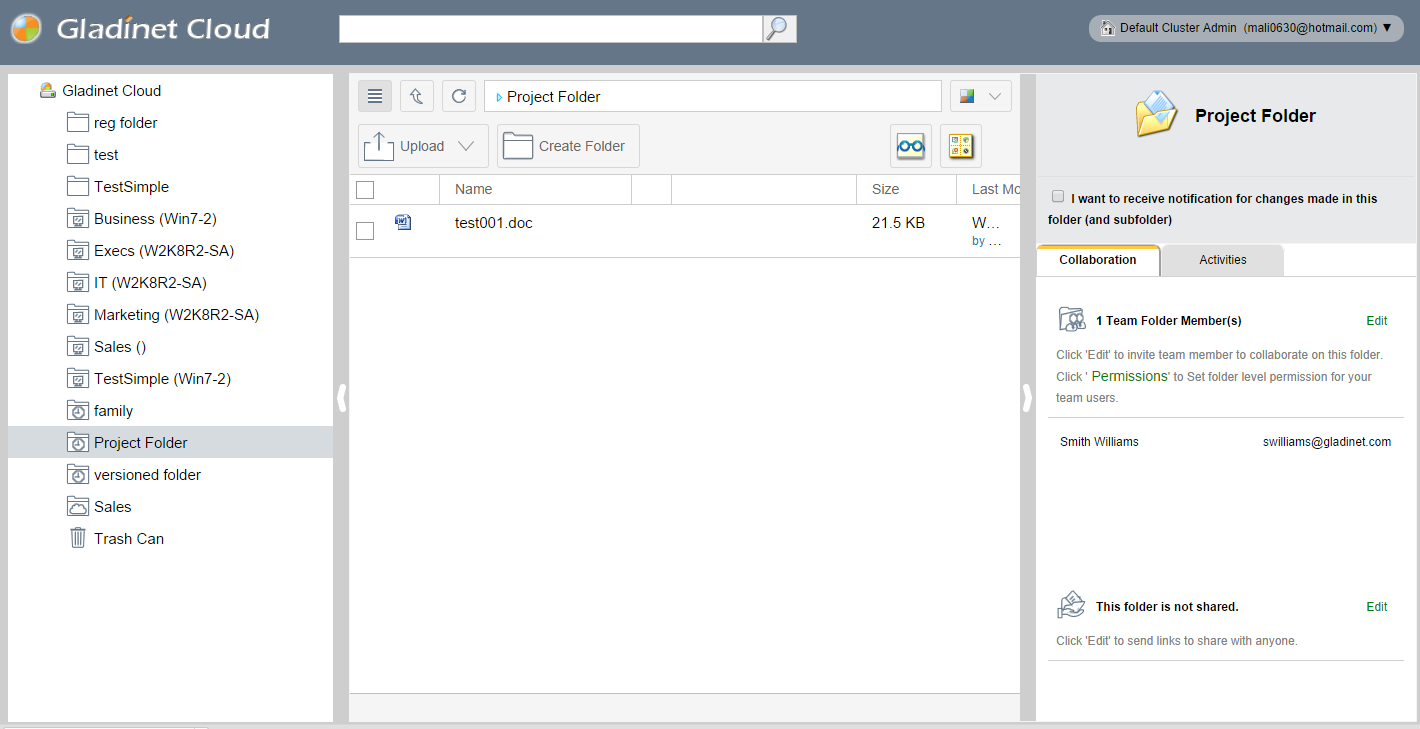The width and height of the screenshot is (1420, 729).
Task: Click the versioned folder clock icon
Action: click(78, 474)
